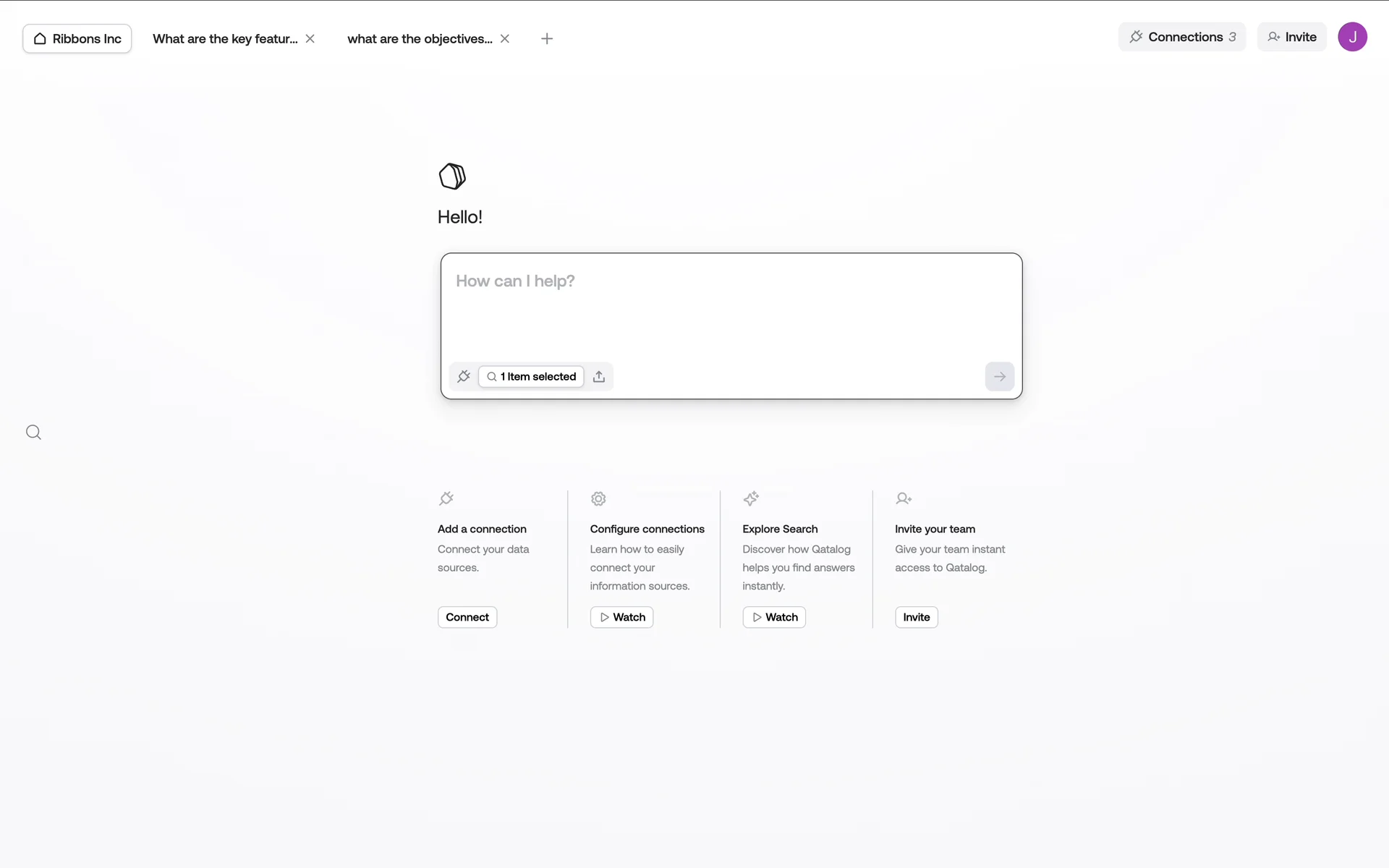Click plug icon above Add a connection
The image size is (1389, 868).
446,498
